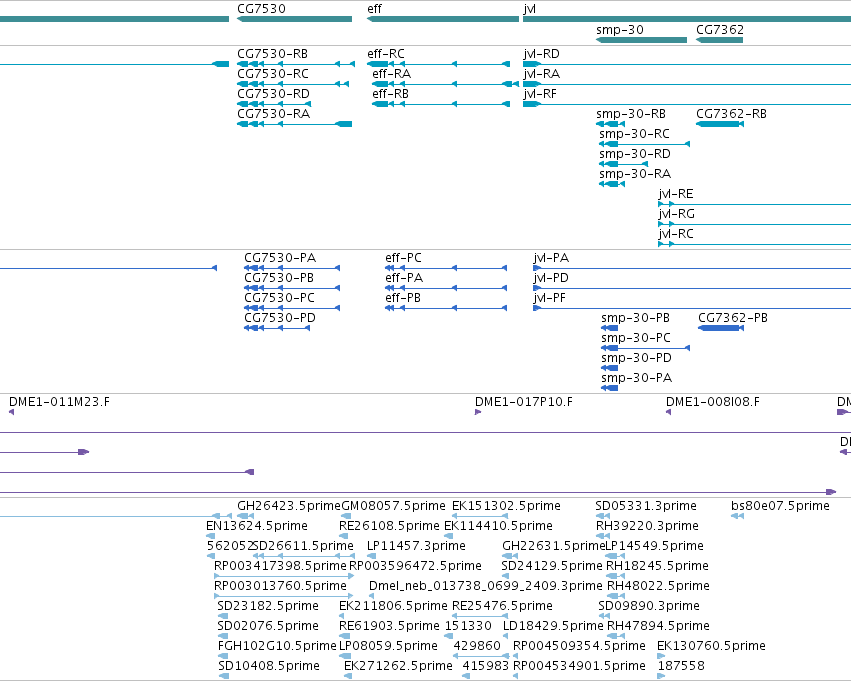Click the jvl-PF protein label
Viewport: 851px width, 681px height.
549,298
